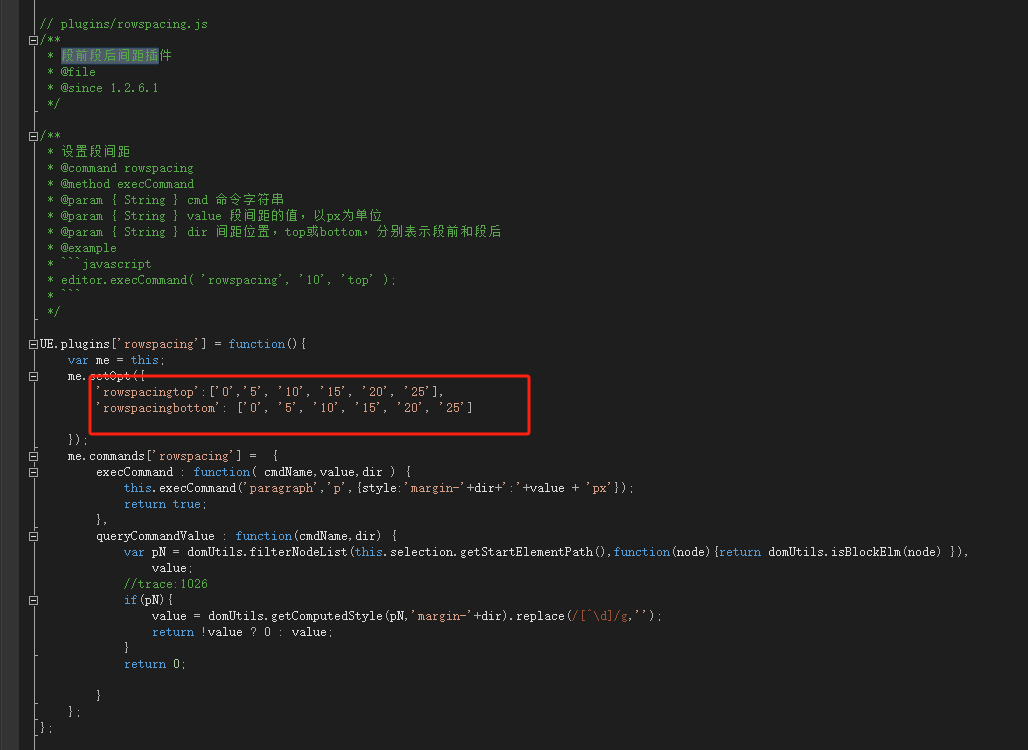Click the // plugins/rowspacing.js comment line
1028x750 pixels.
(124, 24)
